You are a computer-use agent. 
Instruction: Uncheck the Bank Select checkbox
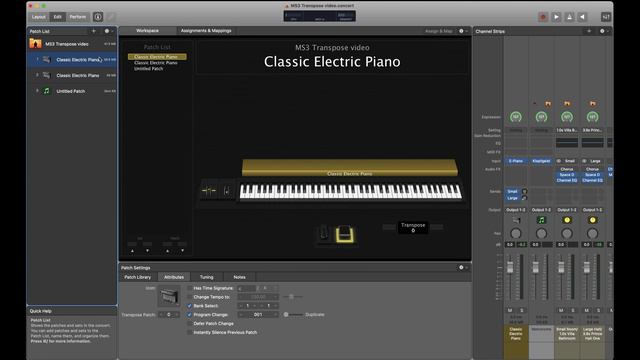[x=189, y=306]
